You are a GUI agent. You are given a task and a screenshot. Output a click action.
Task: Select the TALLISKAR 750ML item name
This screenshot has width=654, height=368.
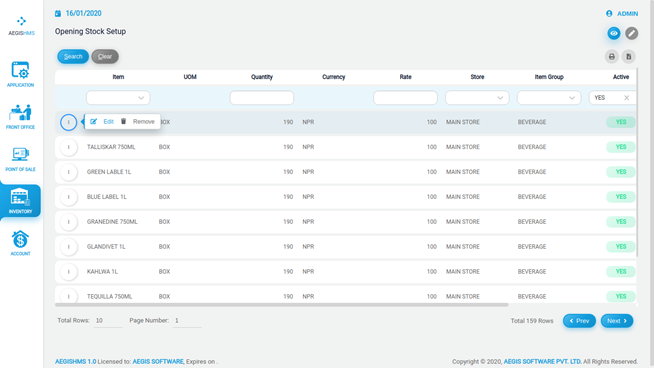pos(111,147)
